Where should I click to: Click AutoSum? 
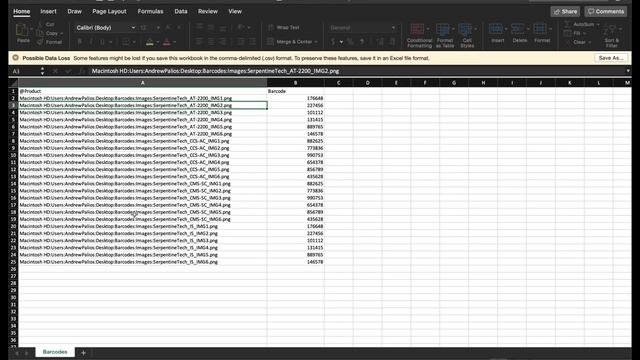tap(582, 24)
